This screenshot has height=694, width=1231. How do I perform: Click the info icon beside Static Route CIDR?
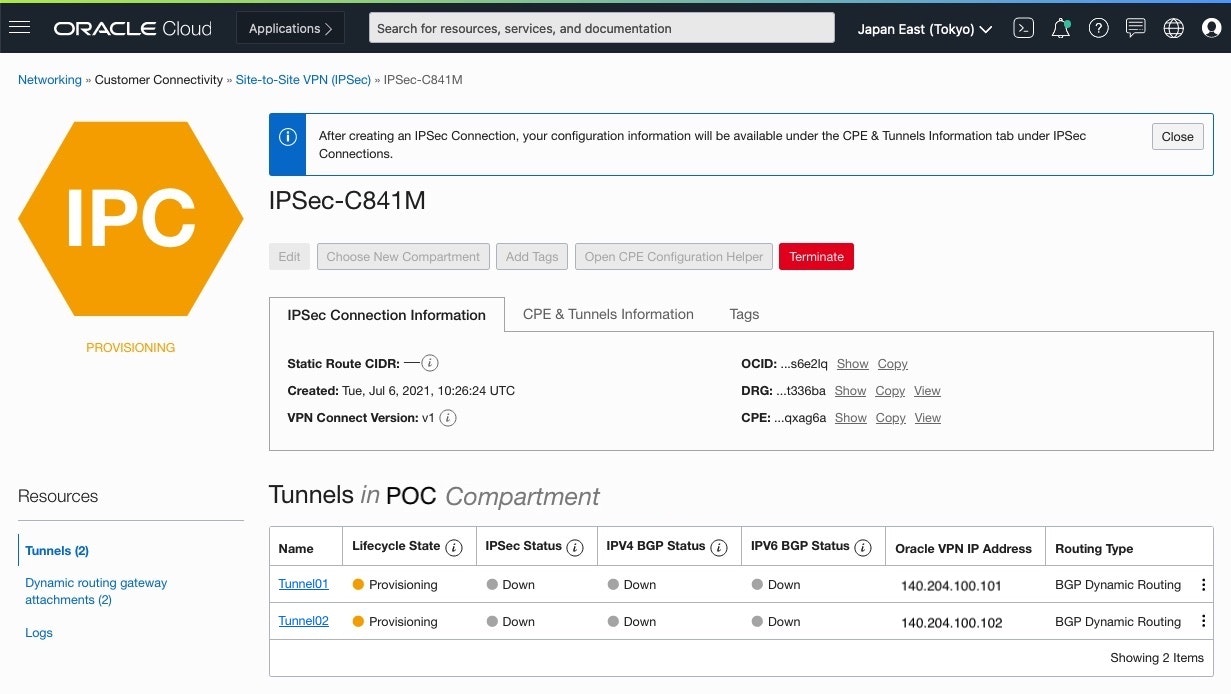430,363
